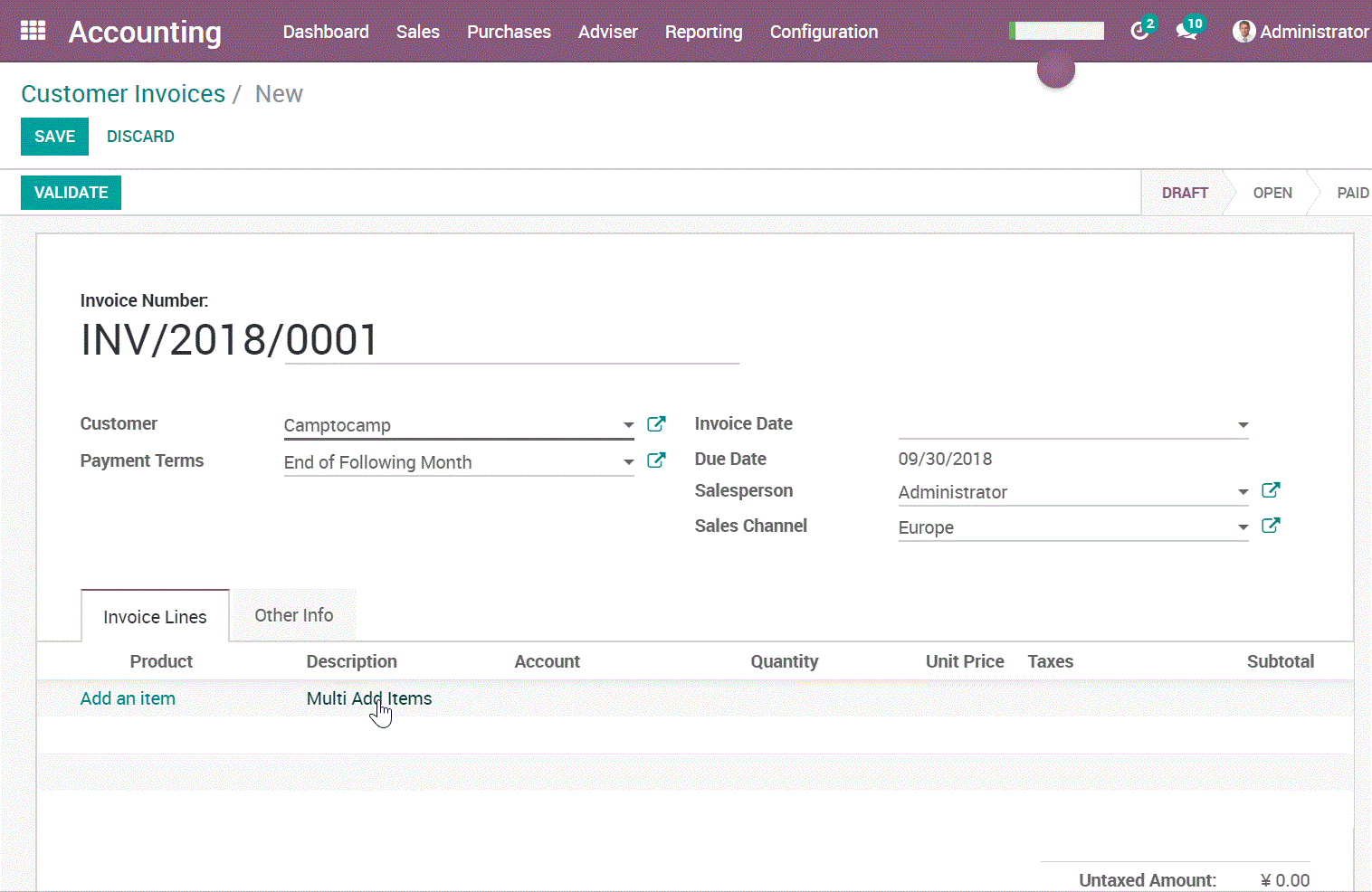
Task: Click Add an item link
Action: [x=128, y=698]
